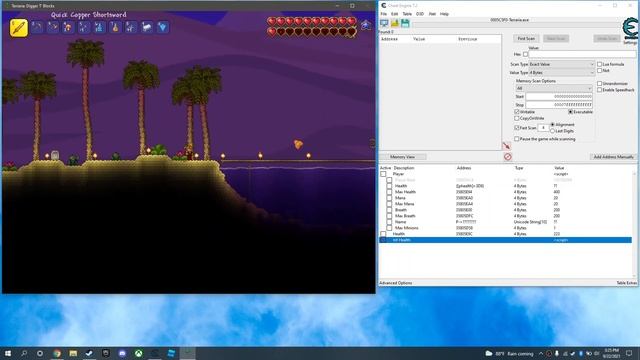
Task: Click Add Address Manually
Action: coord(613,157)
